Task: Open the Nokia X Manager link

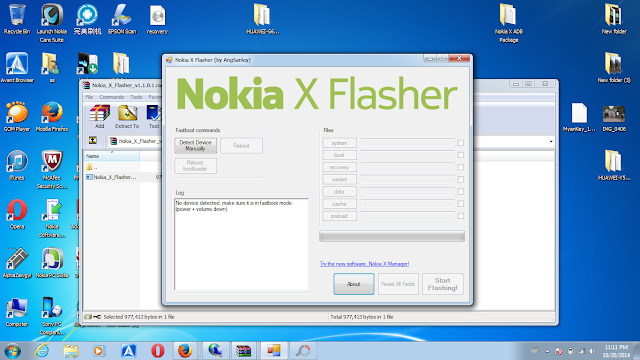Action: pos(364,264)
